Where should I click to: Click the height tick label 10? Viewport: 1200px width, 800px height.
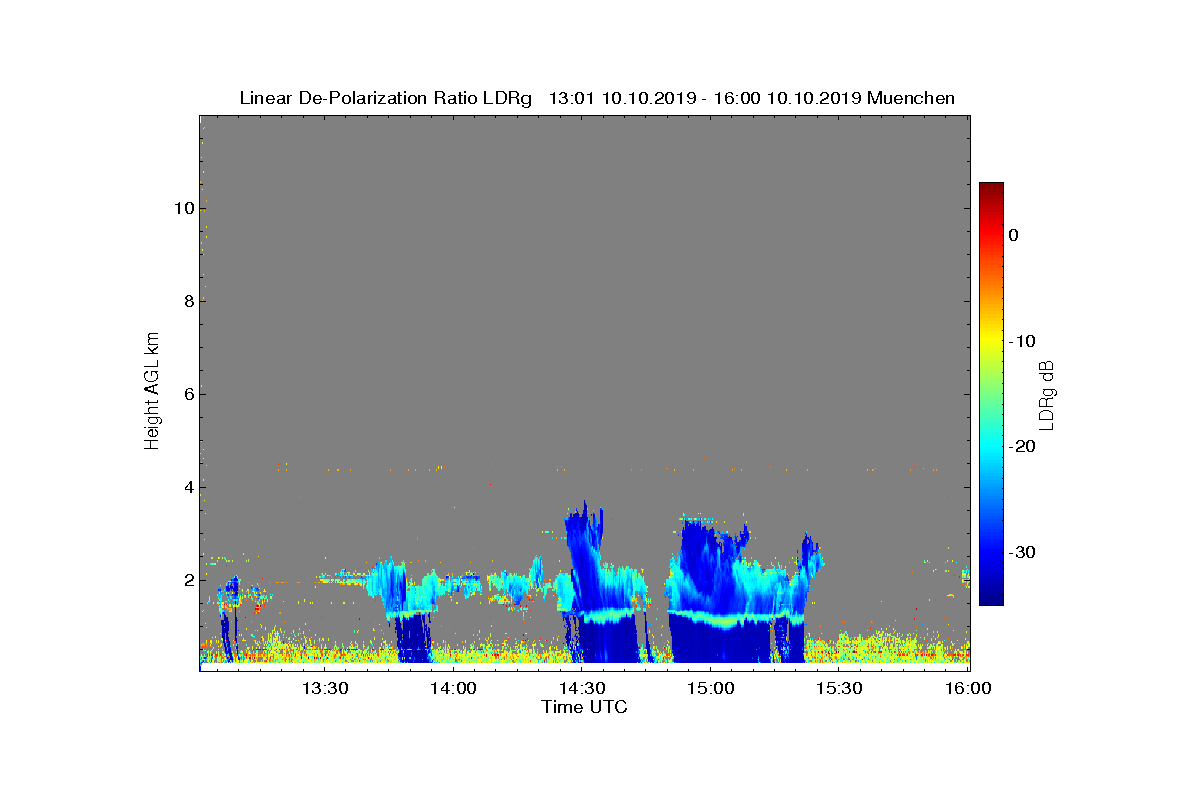tap(182, 209)
